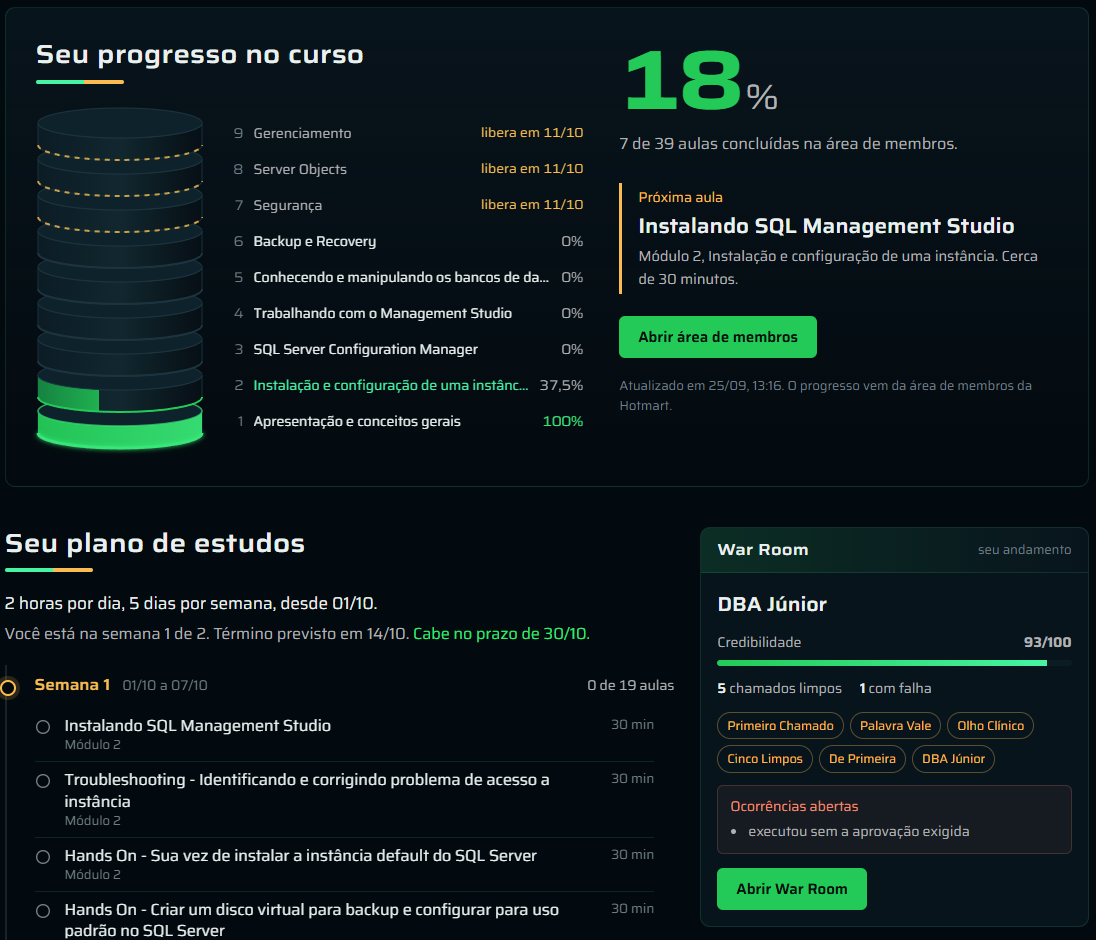Image resolution: width=1096 pixels, height=940 pixels.
Task: Click 7 de 39 aulas concluídas text
Action: tap(788, 144)
